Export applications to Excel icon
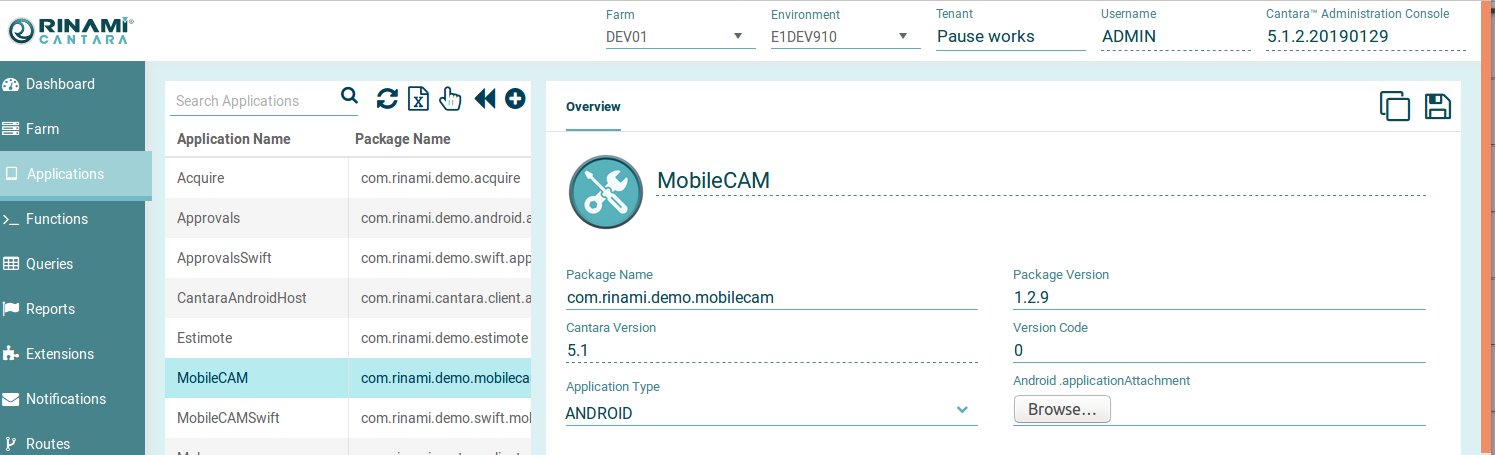Viewport: 1495px width, 455px height. click(419, 98)
